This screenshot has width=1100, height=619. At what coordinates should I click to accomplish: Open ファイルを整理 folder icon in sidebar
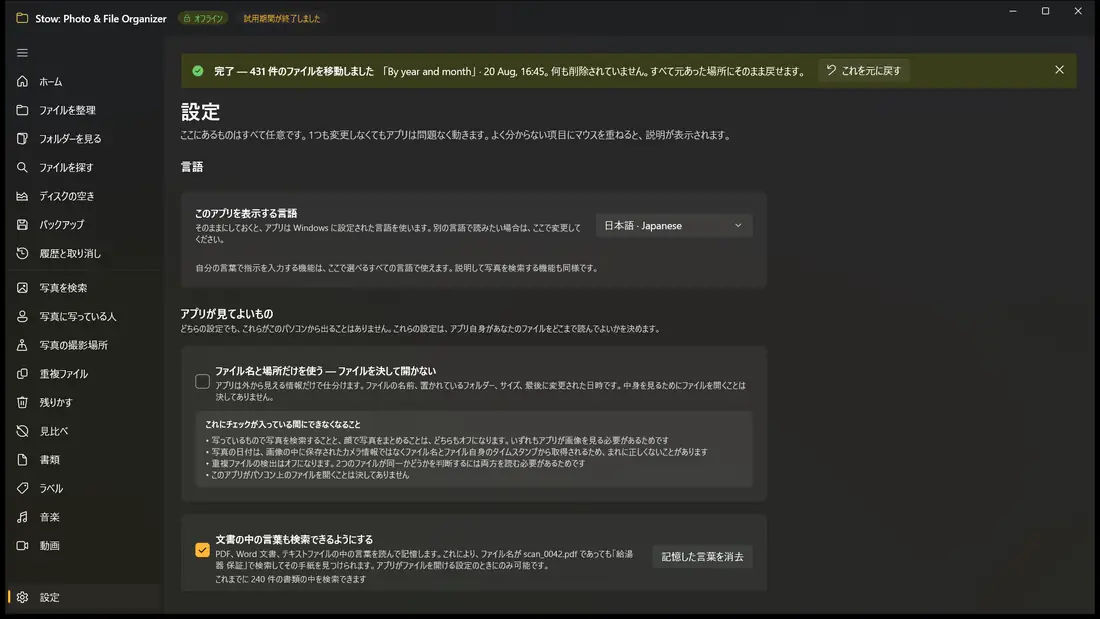22,110
